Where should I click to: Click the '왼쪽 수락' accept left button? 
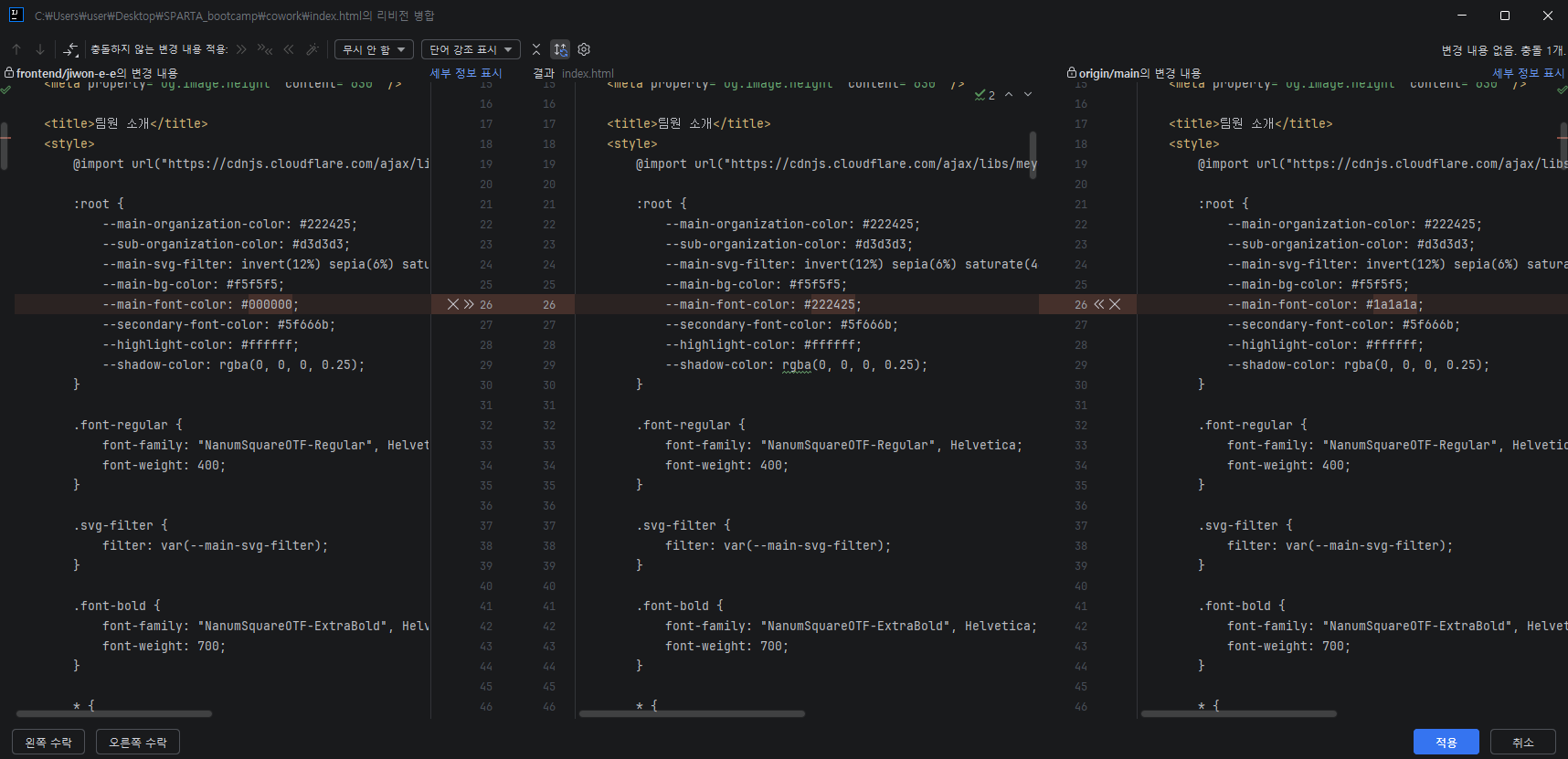(x=48, y=743)
